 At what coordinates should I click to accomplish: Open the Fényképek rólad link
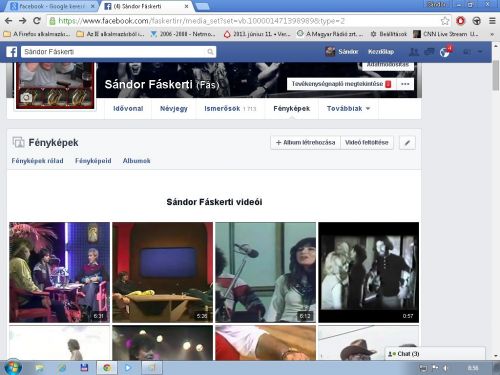tap(37, 161)
